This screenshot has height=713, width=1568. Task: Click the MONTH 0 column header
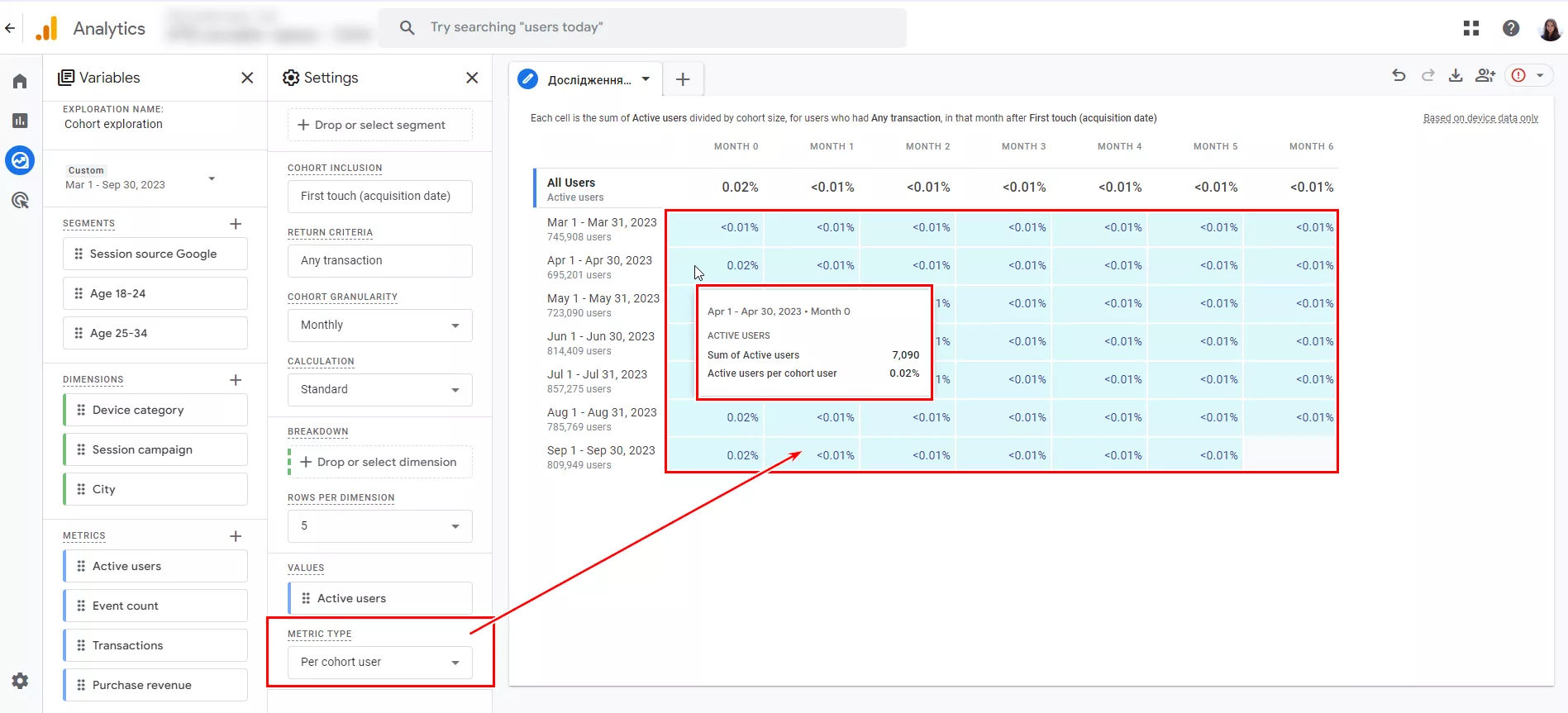tap(736, 146)
